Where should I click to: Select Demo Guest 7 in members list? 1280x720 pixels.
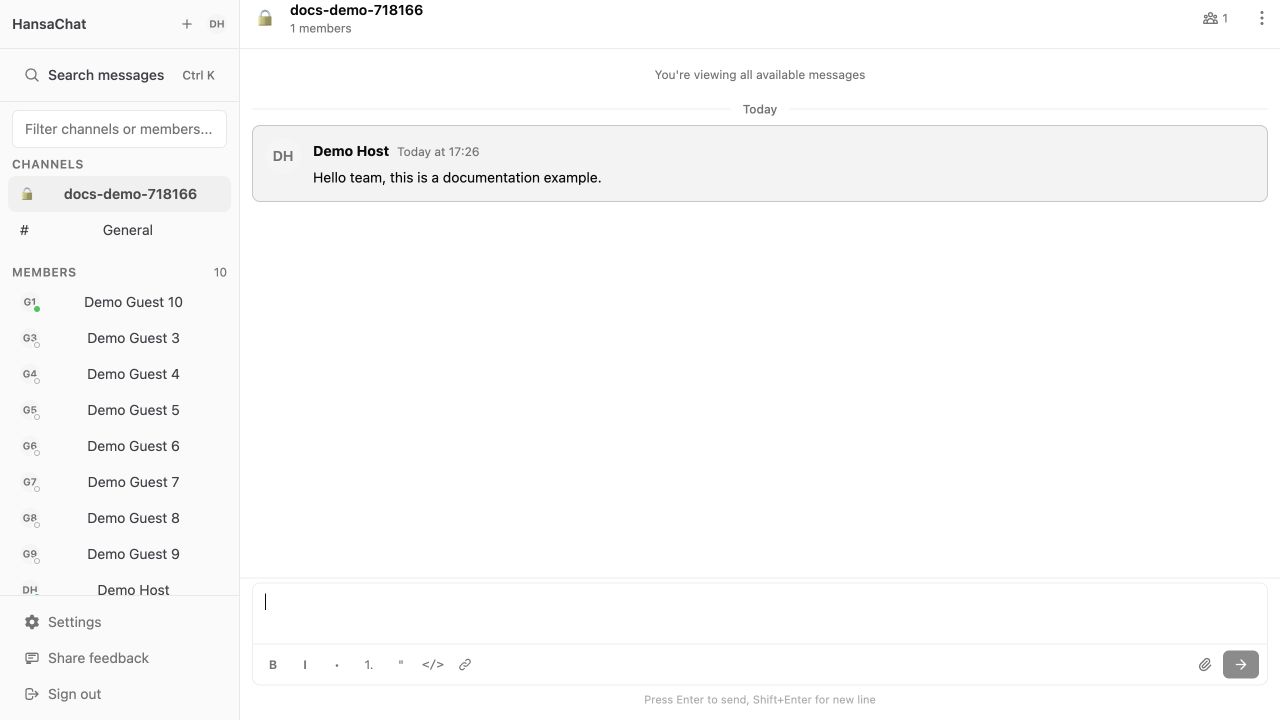[119, 482]
